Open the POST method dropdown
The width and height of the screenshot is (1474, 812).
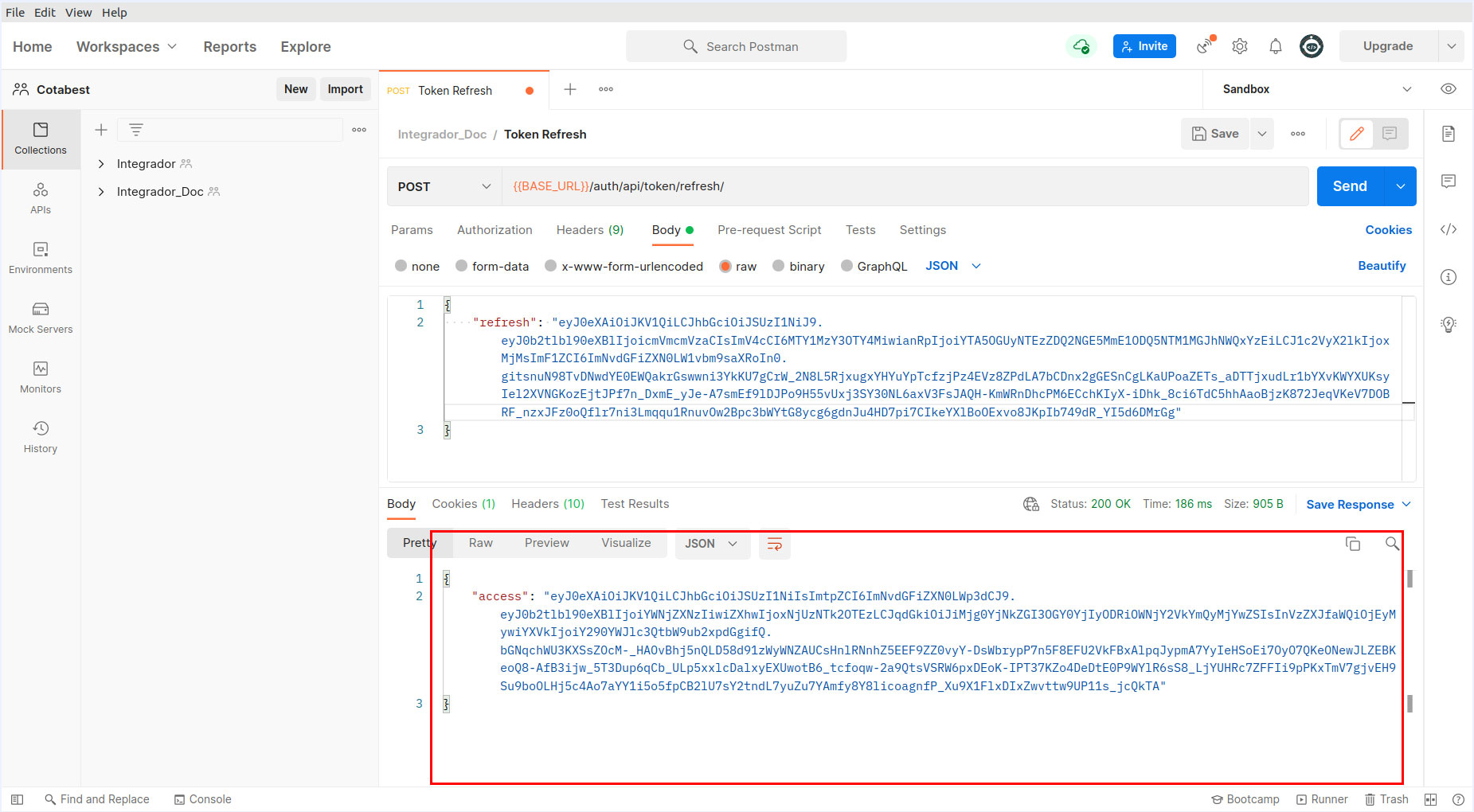[444, 186]
